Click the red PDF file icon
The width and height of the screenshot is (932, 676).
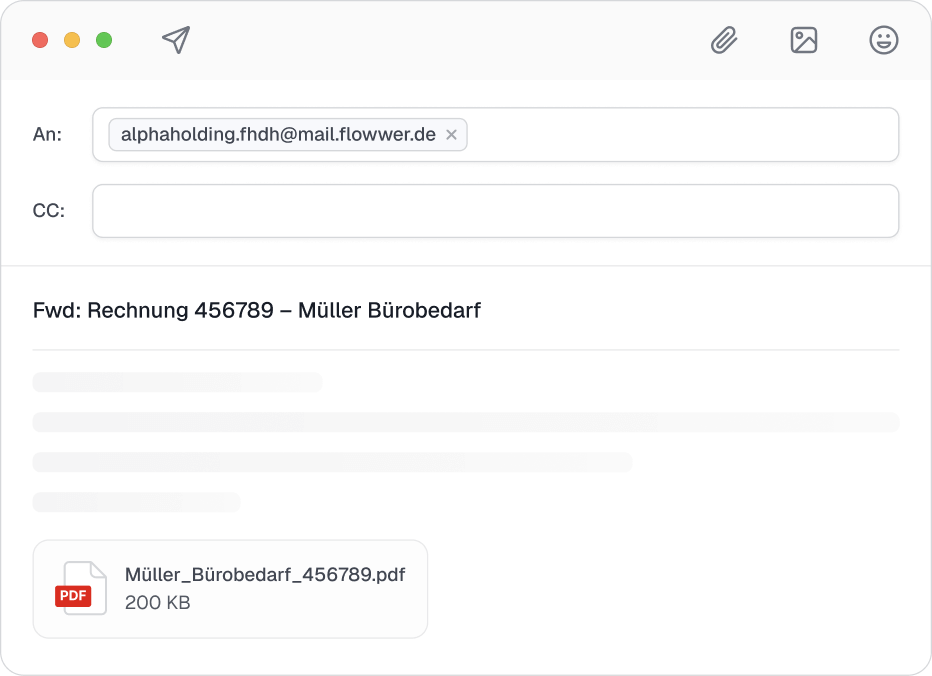(81, 588)
